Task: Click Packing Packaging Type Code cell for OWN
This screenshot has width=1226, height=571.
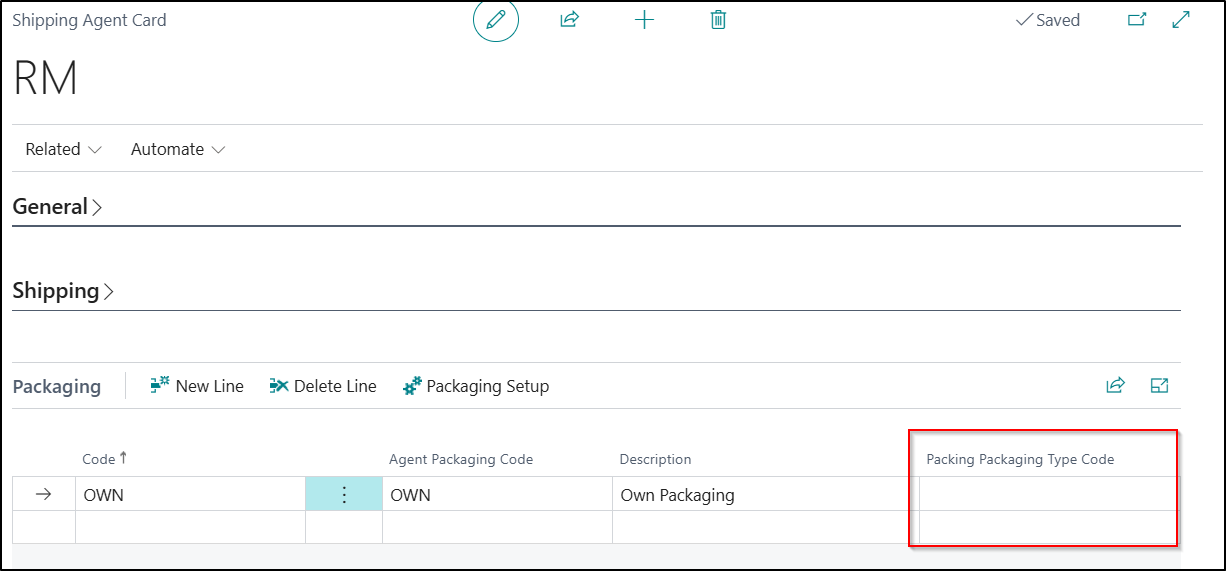Action: pos(1046,495)
